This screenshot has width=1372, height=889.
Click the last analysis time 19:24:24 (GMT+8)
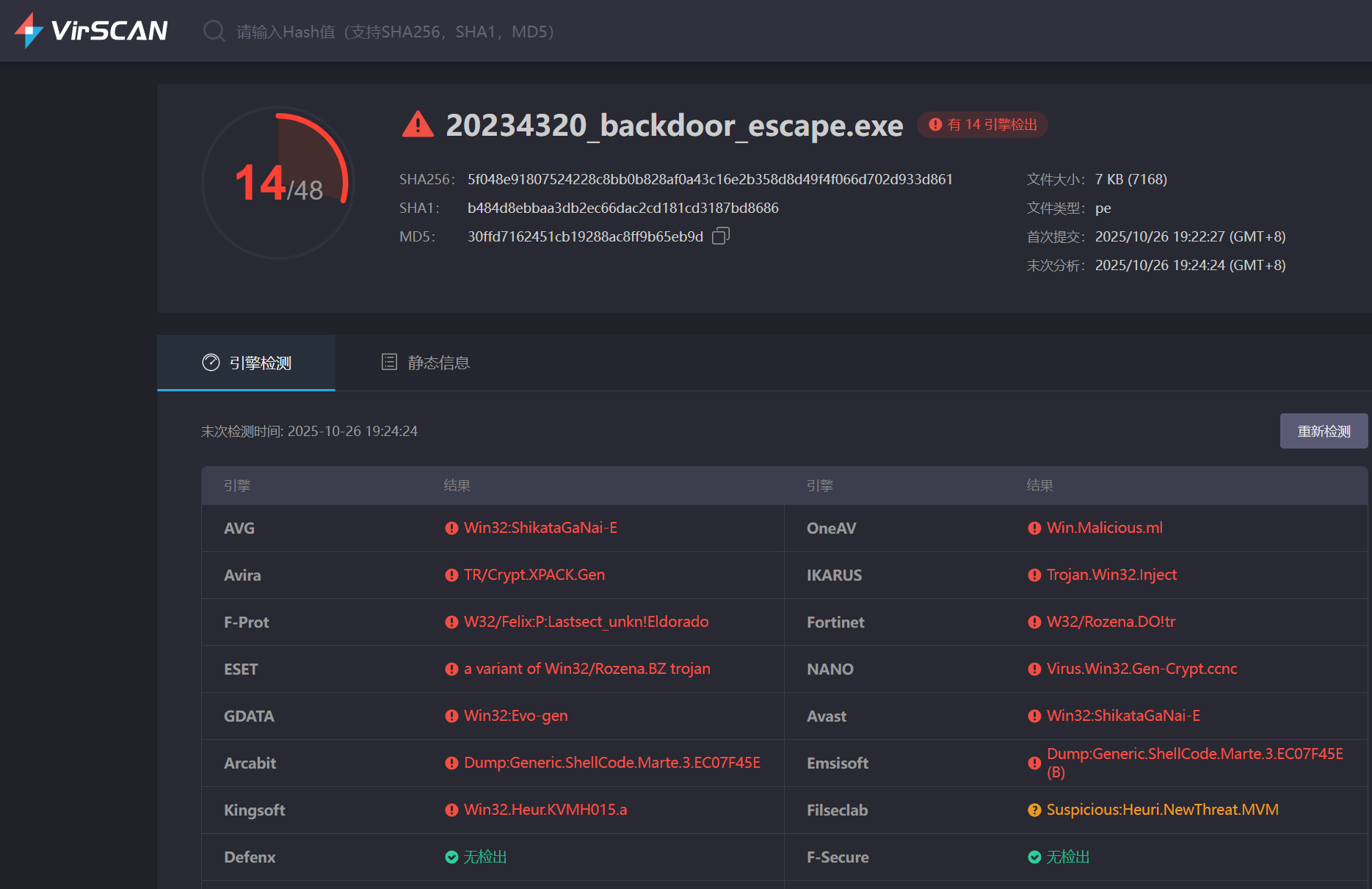pos(1190,265)
